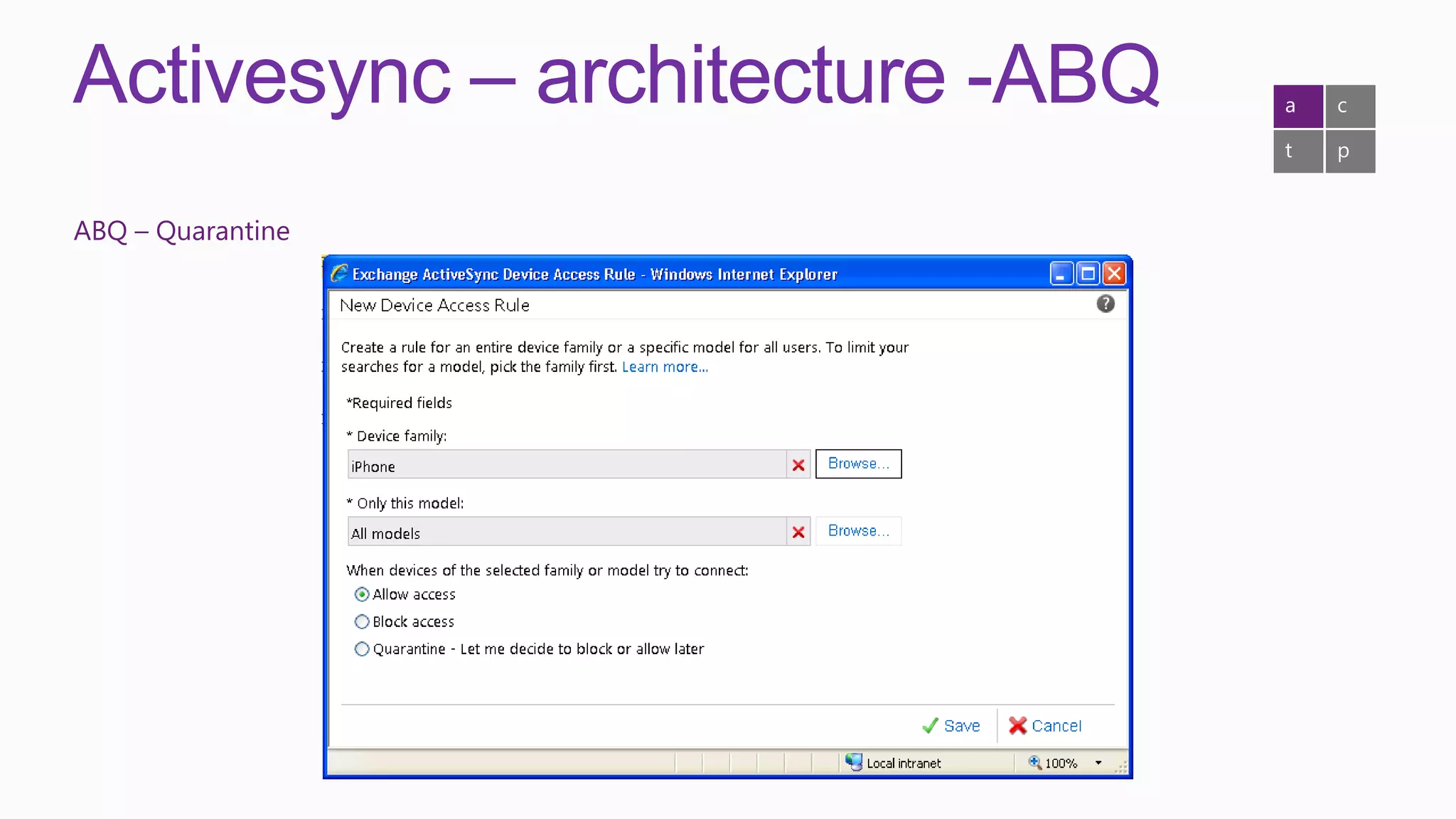This screenshot has height=819, width=1456.
Task: Click the Internet Explorer title bar icon
Action: coord(339,274)
